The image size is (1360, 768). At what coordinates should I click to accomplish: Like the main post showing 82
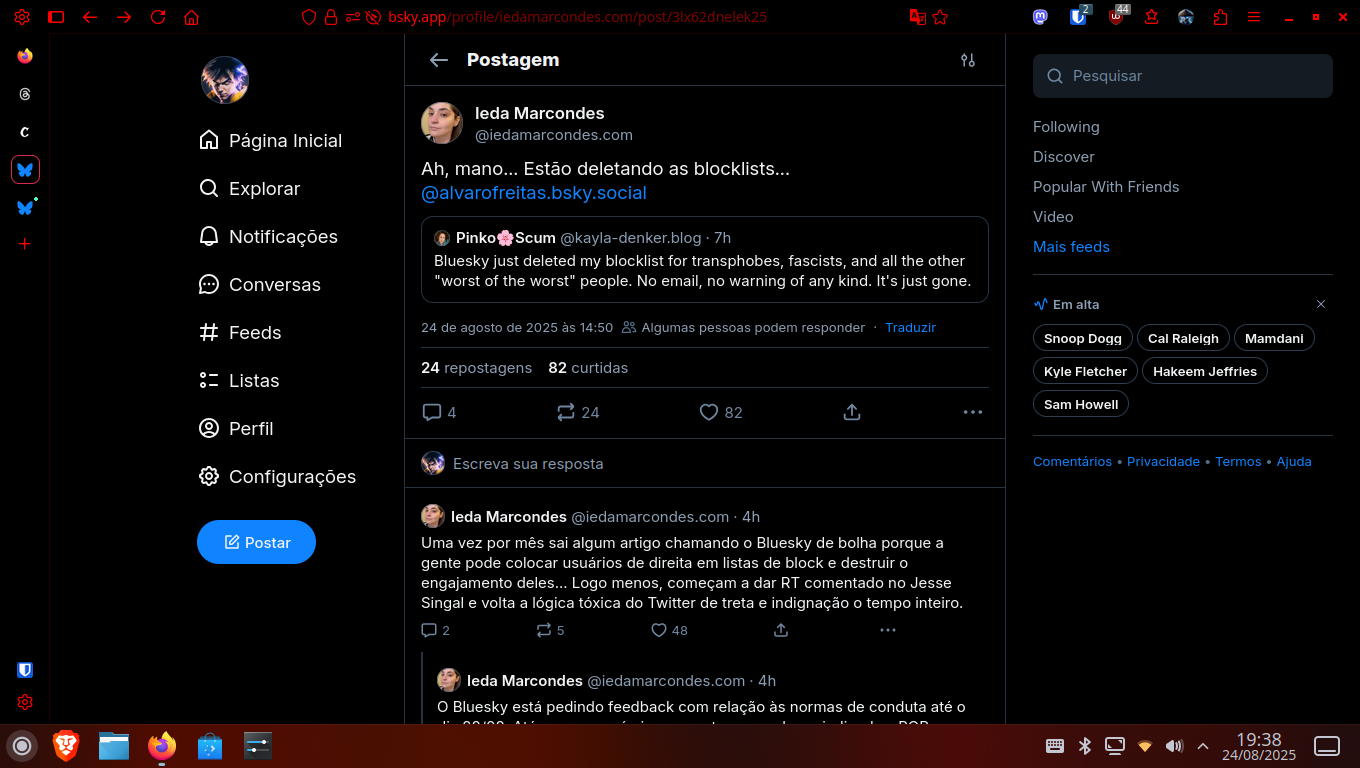click(x=721, y=412)
